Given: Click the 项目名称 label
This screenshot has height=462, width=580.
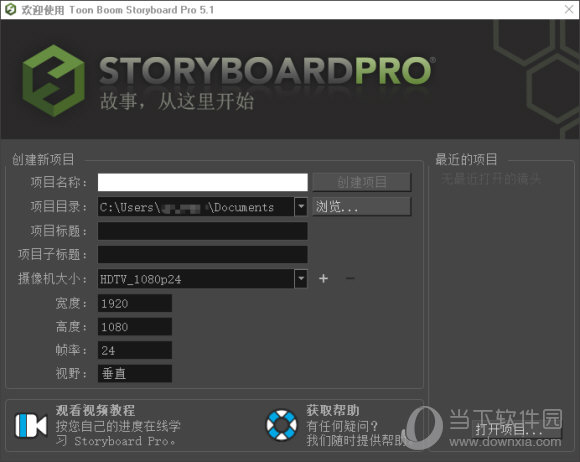Looking at the screenshot, I should [58, 182].
